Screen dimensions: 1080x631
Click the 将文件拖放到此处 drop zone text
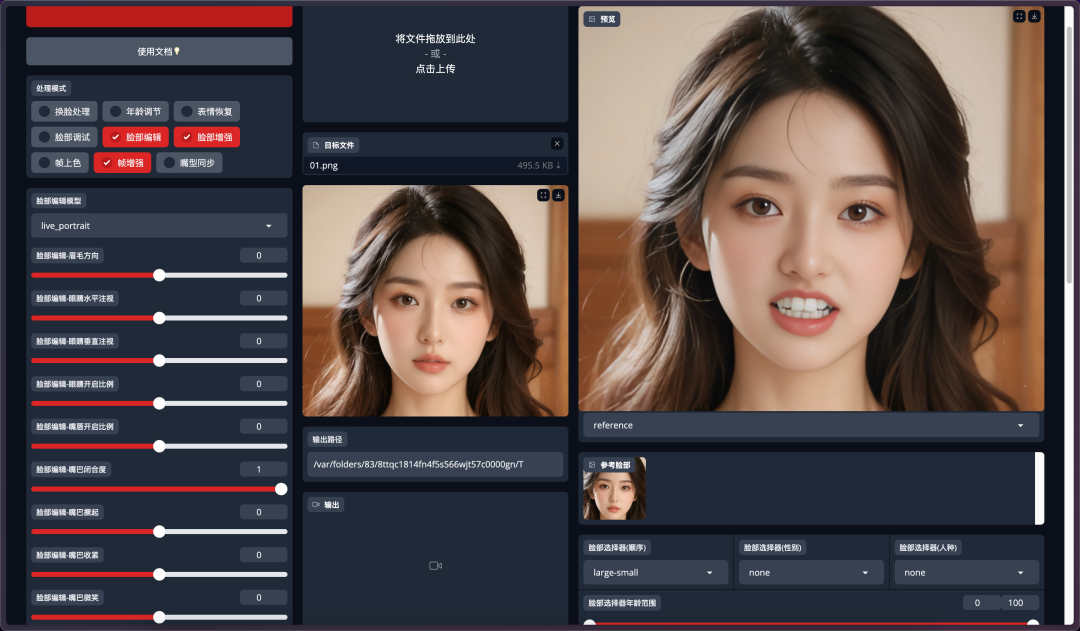coord(435,39)
